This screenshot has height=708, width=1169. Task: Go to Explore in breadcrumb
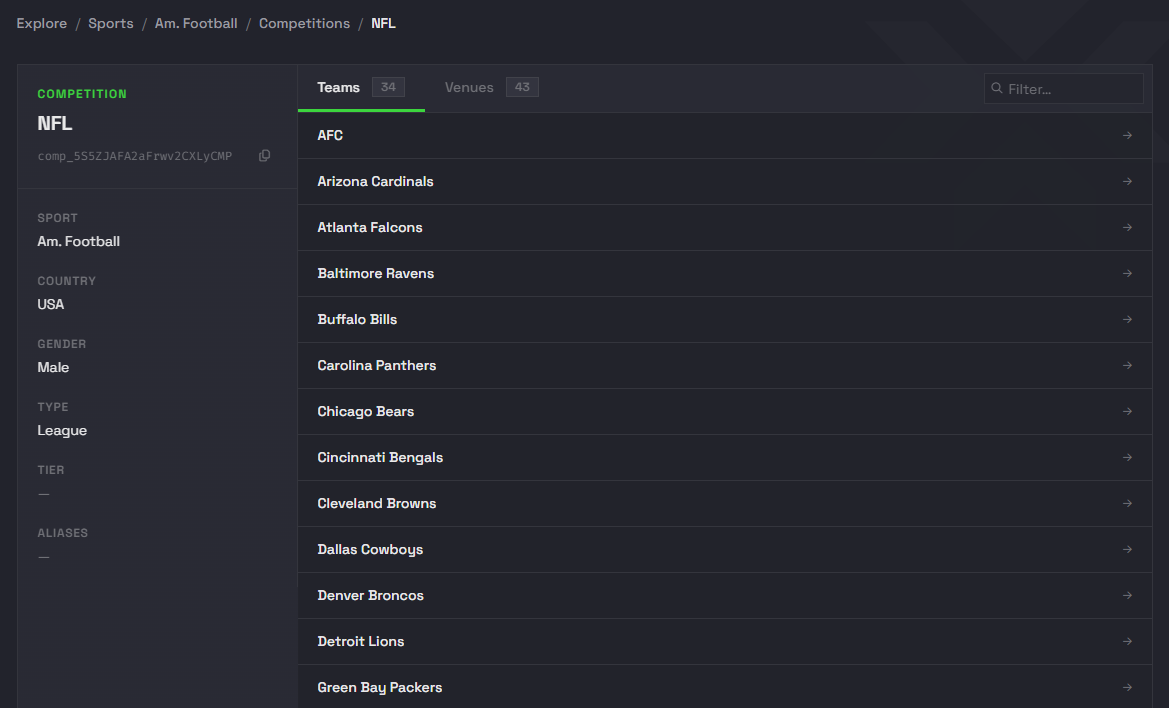pos(42,23)
